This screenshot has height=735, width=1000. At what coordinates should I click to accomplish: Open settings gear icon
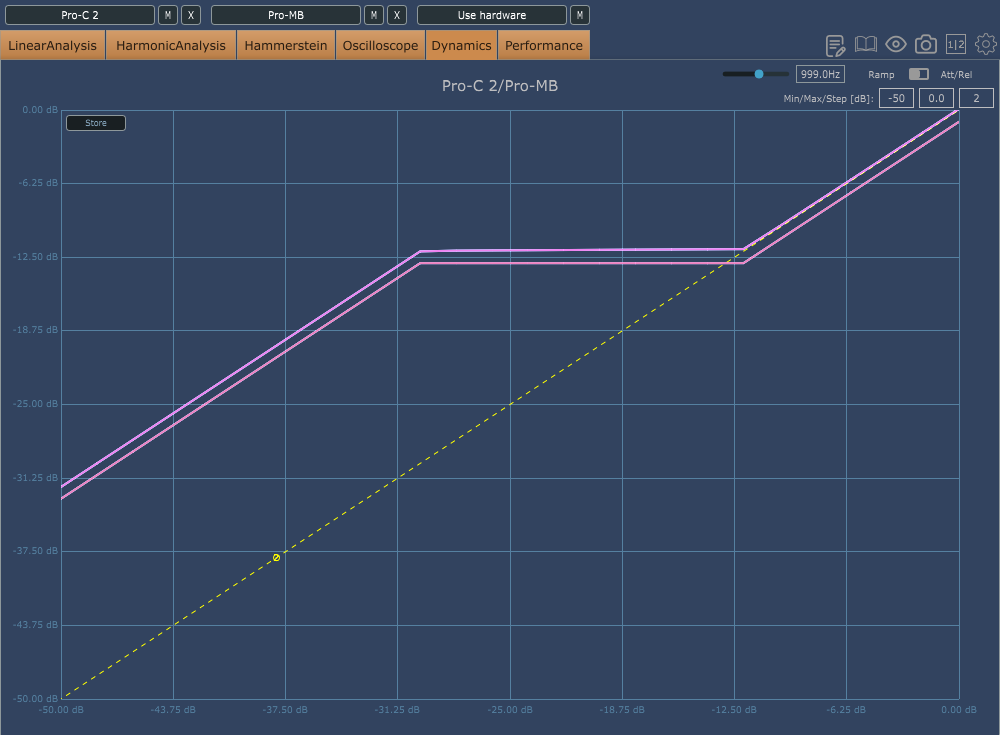[x=986, y=44]
